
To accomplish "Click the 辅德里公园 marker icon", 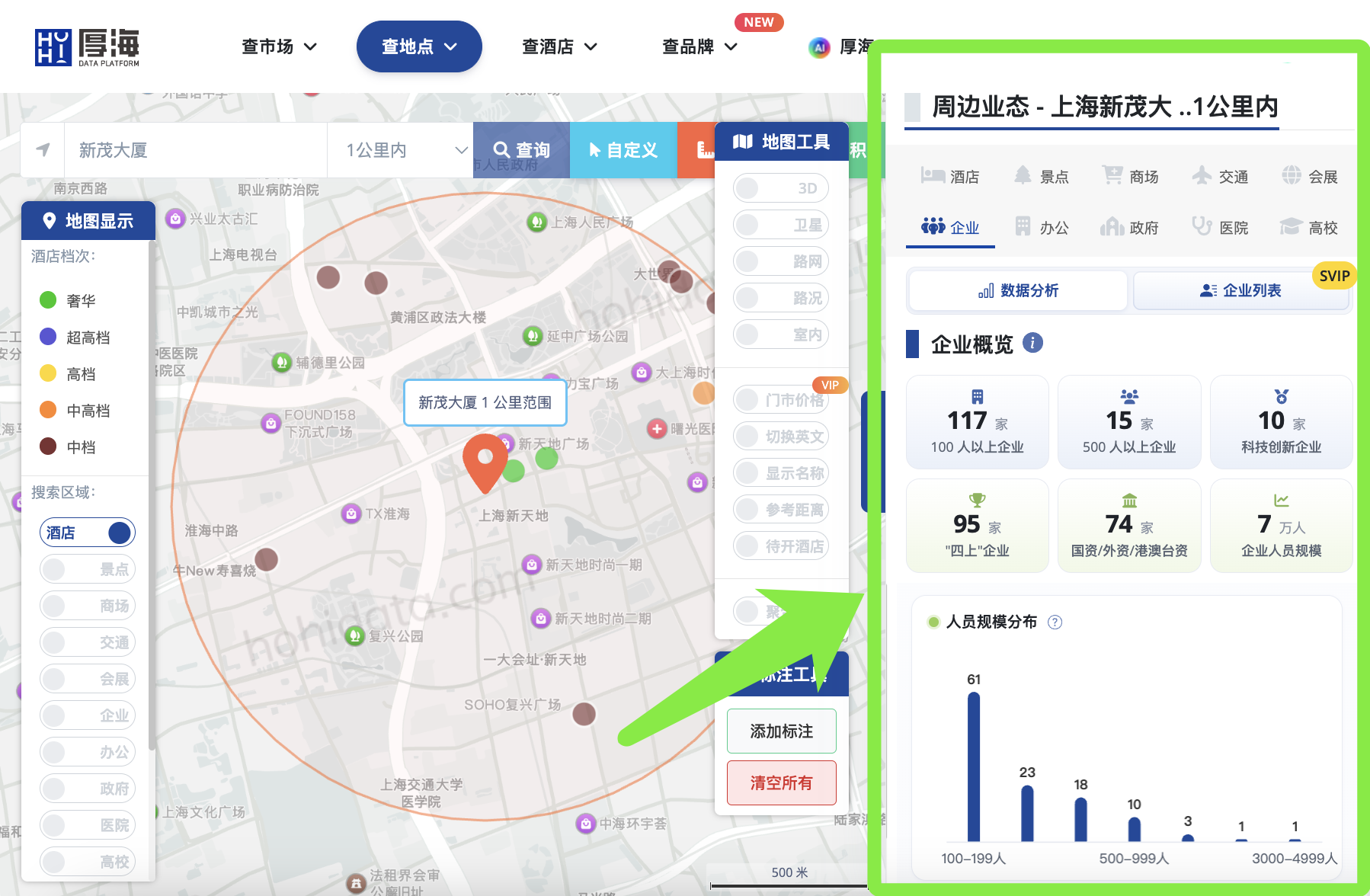I will [x=282, y=362].
